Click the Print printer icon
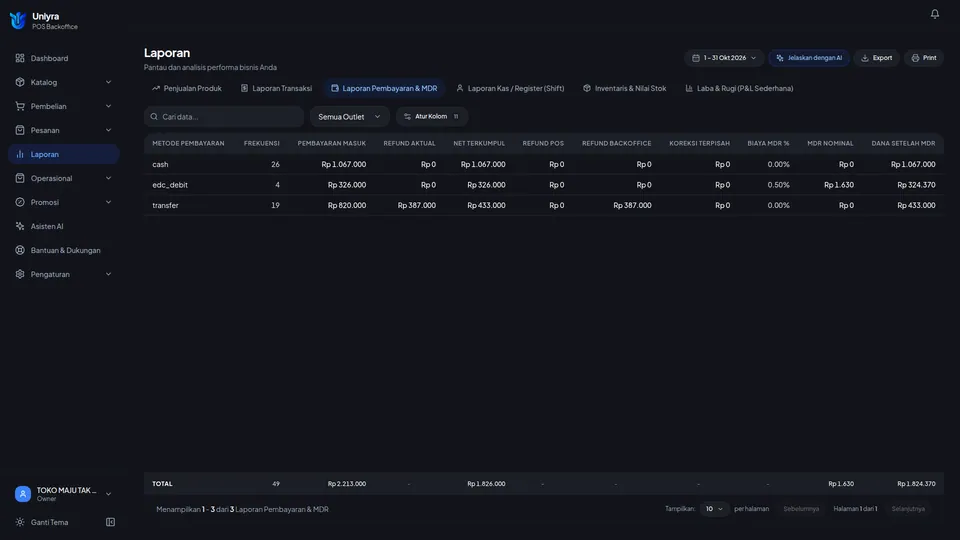 [915, 58]
